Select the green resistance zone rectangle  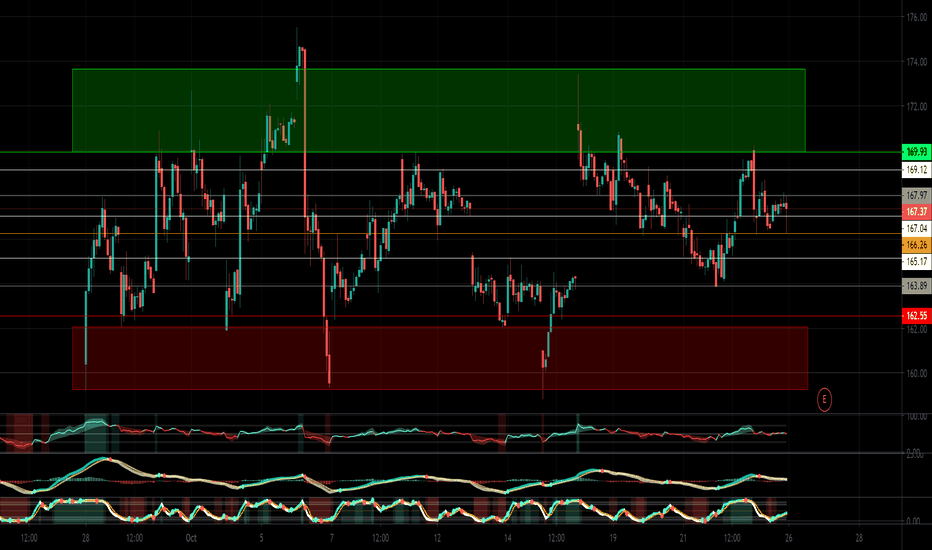(439, 111)
